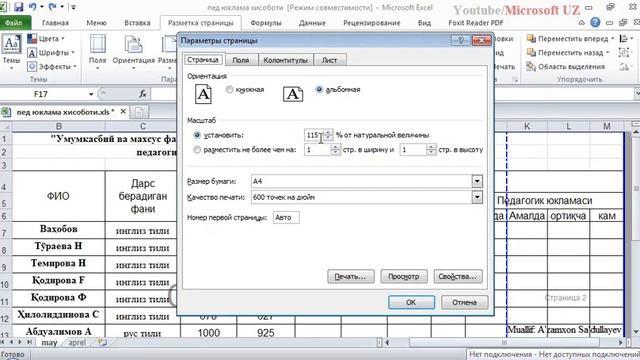The image size is (640, 360).
Task: Switch to Поля tab in dialog
Action: [241, 60]
